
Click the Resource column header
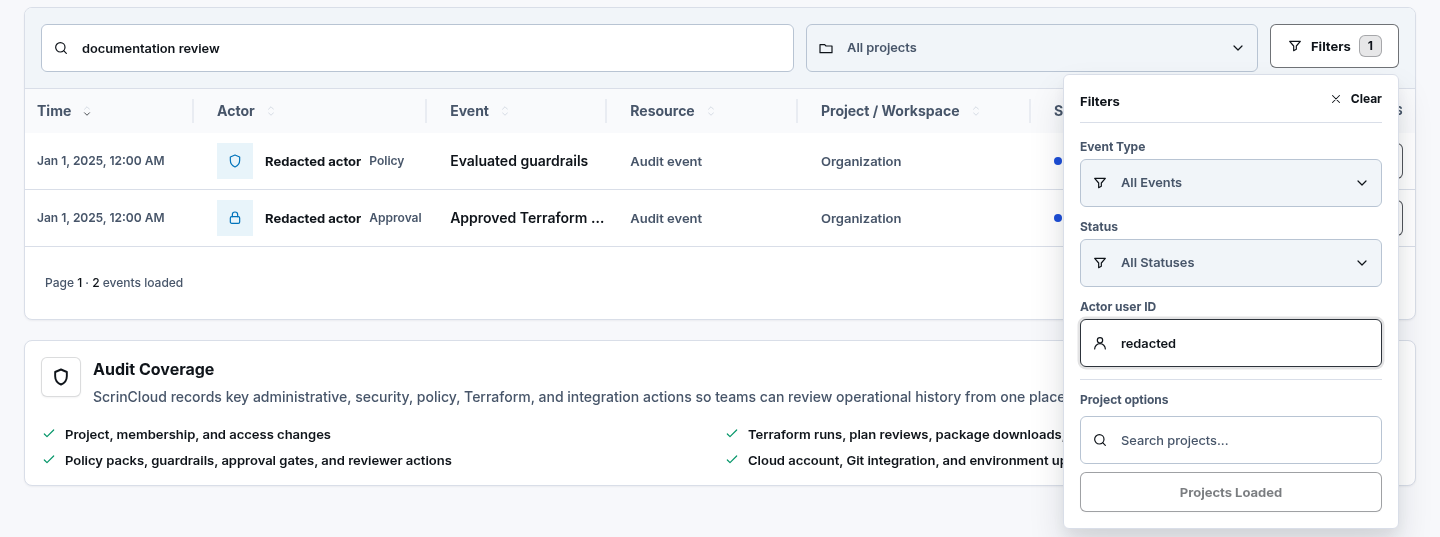[662, 111]
